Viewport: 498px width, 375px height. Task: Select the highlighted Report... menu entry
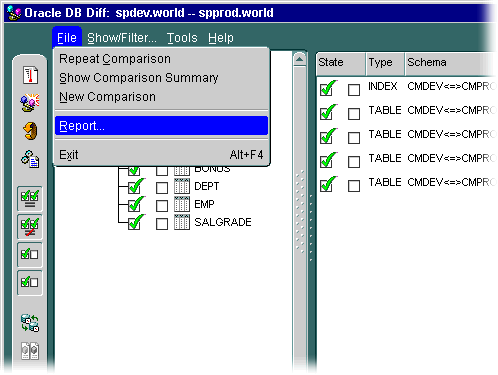(x=161, y=126)
